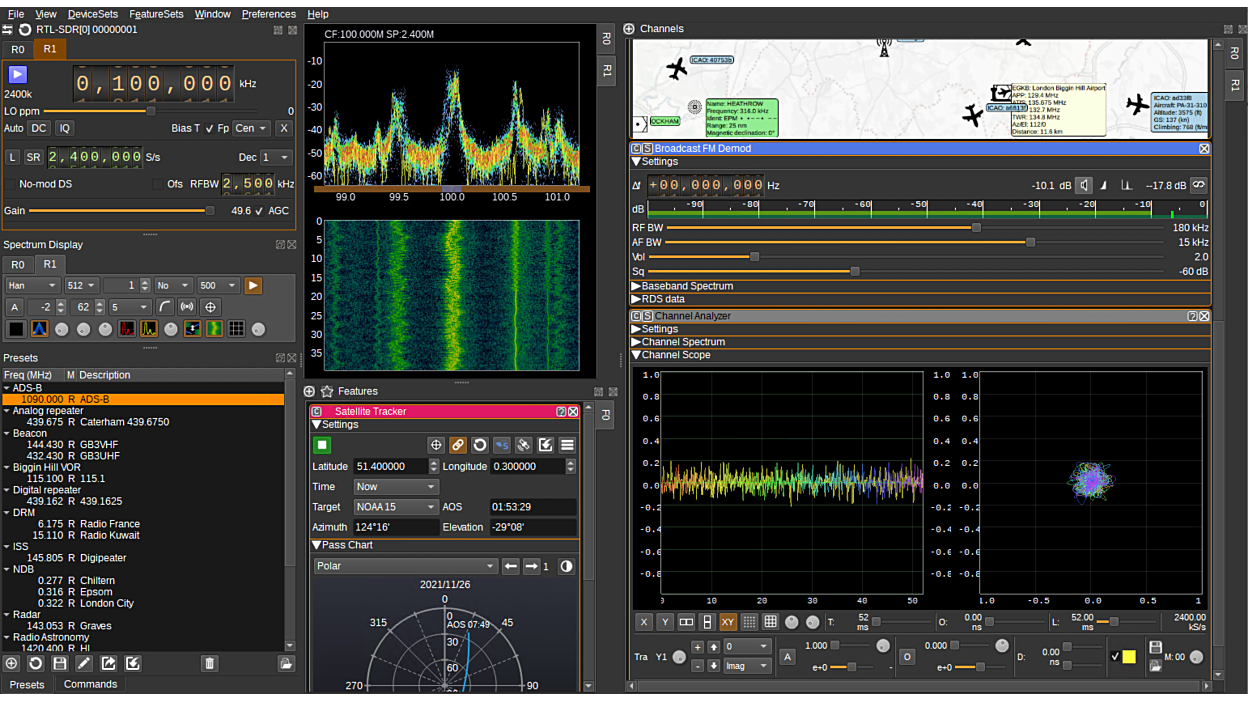Delete the selected preset with trash icon
The image size is (1248, 702).
pyautogui.click(x=209, y=663)
